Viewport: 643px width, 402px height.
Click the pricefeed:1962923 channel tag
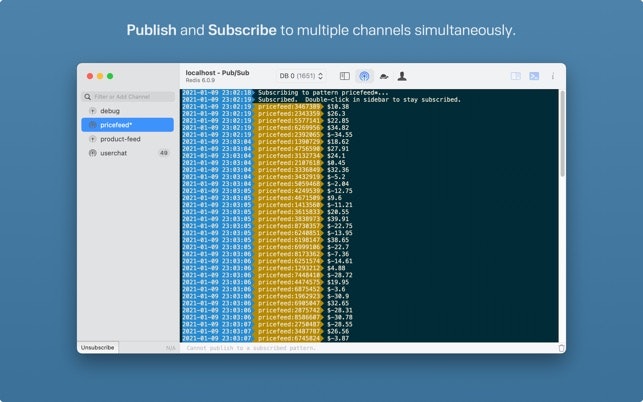(289, 296)
